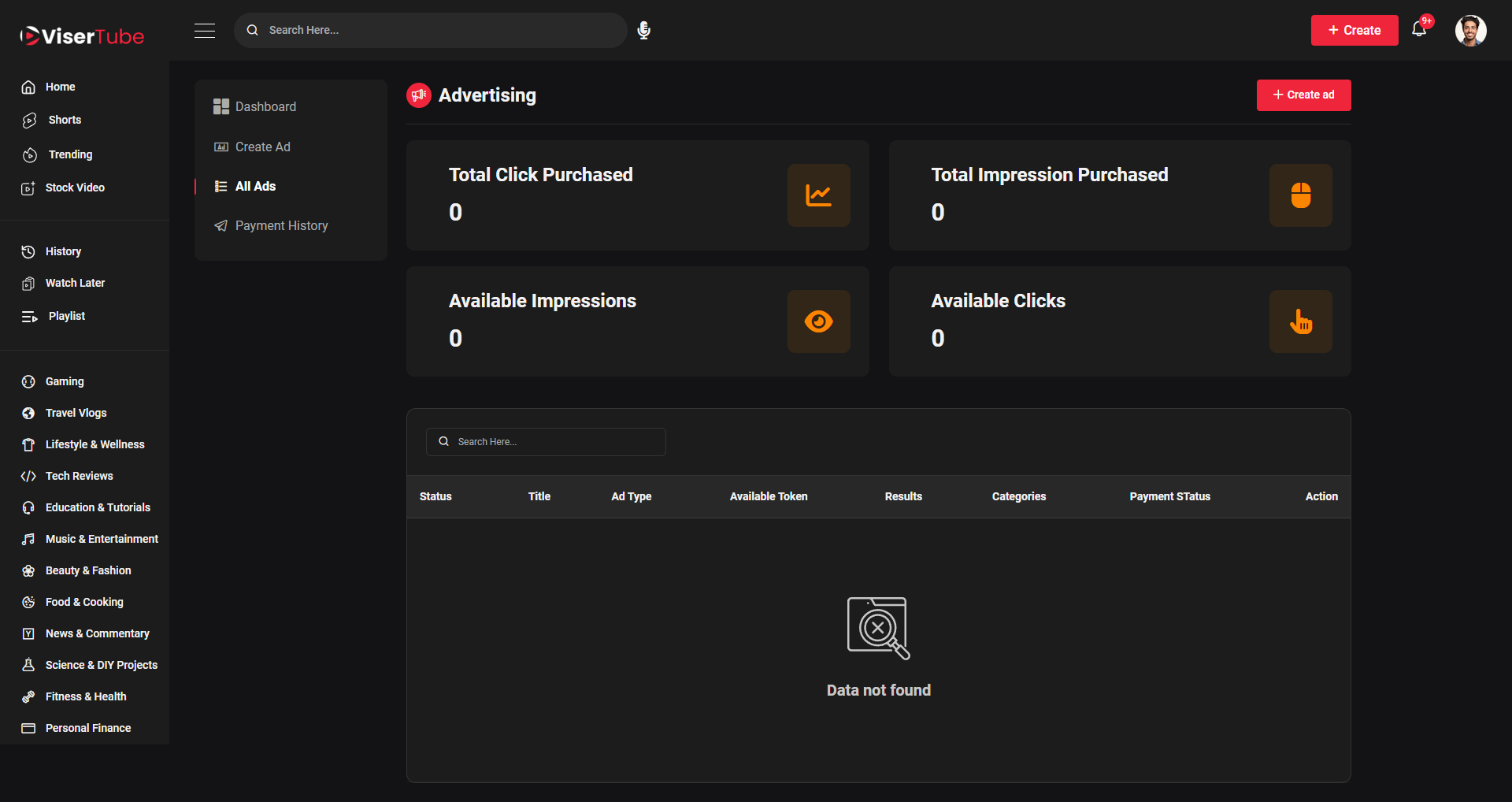Select the History icon in sidebar
Screen dimensions: 1512x802
(29, 251)
